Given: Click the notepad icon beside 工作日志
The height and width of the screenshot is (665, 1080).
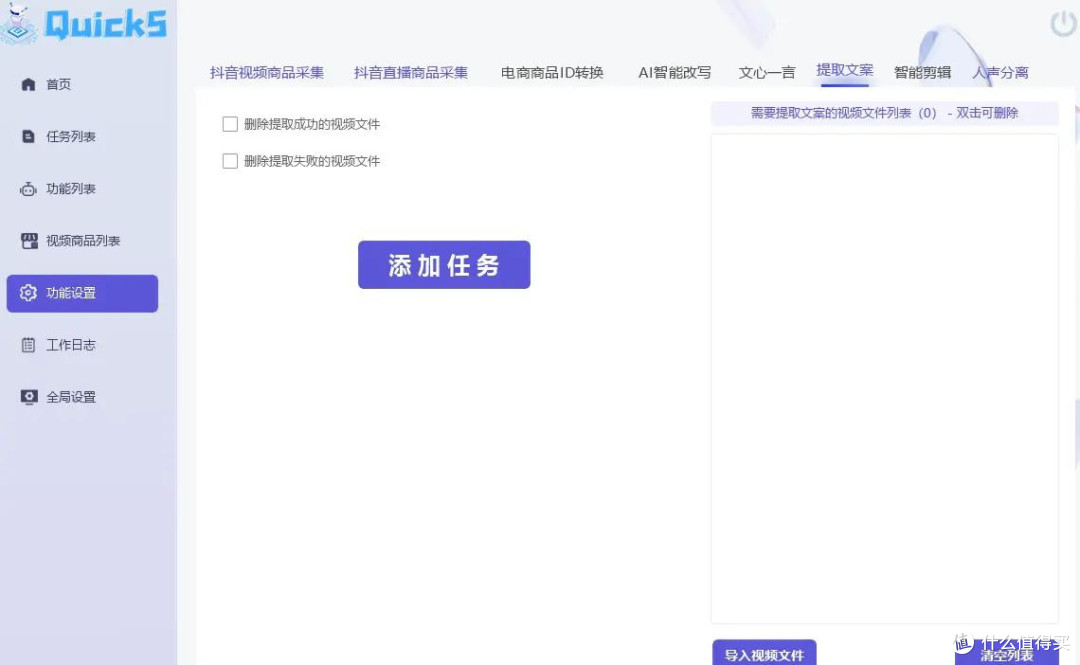Looking at the screenshot, I should (28, 345).
